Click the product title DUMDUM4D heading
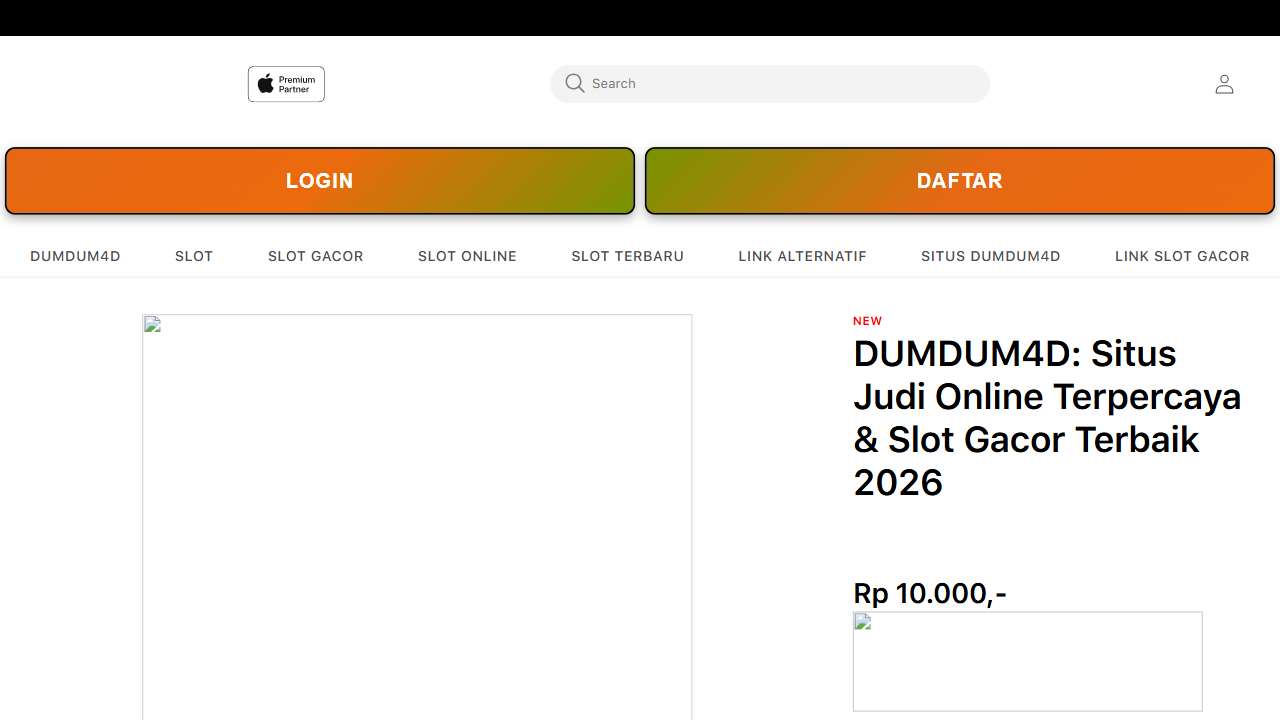 tap(1047, 418)
